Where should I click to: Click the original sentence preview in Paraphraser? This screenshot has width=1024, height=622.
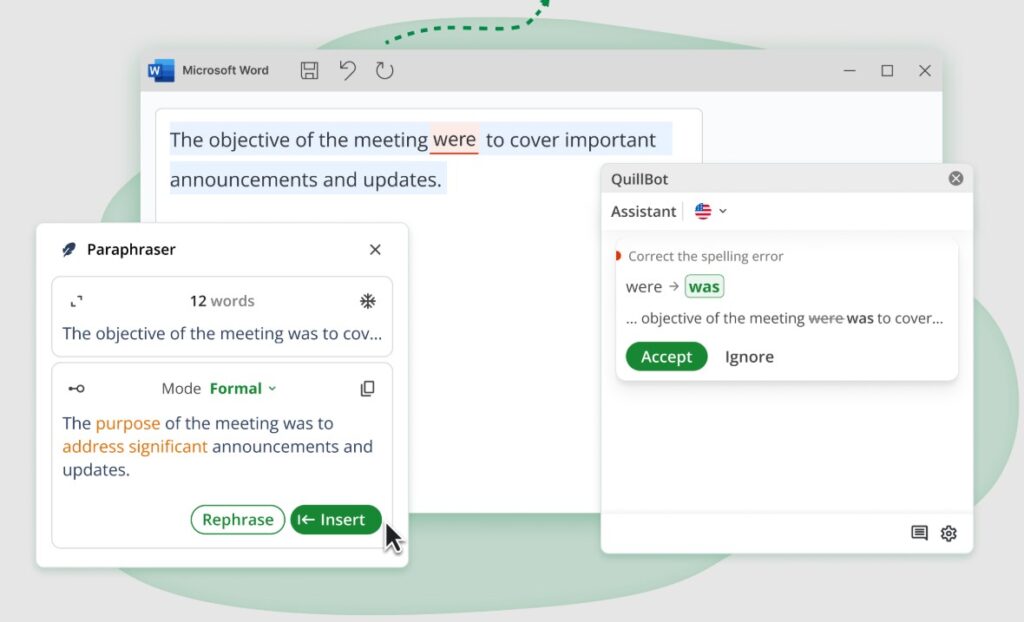coord(222,334)
